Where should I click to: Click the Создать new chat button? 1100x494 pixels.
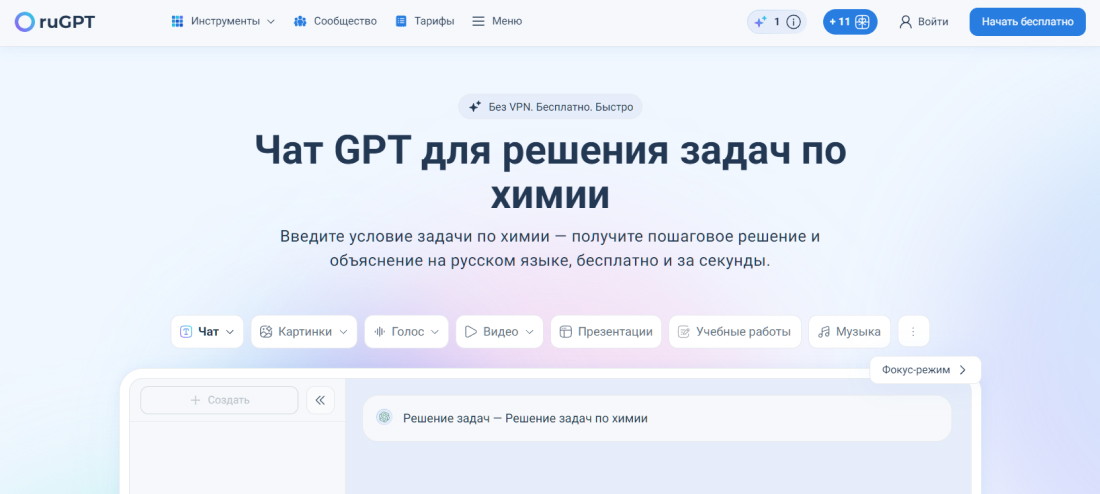pos(219,400)
